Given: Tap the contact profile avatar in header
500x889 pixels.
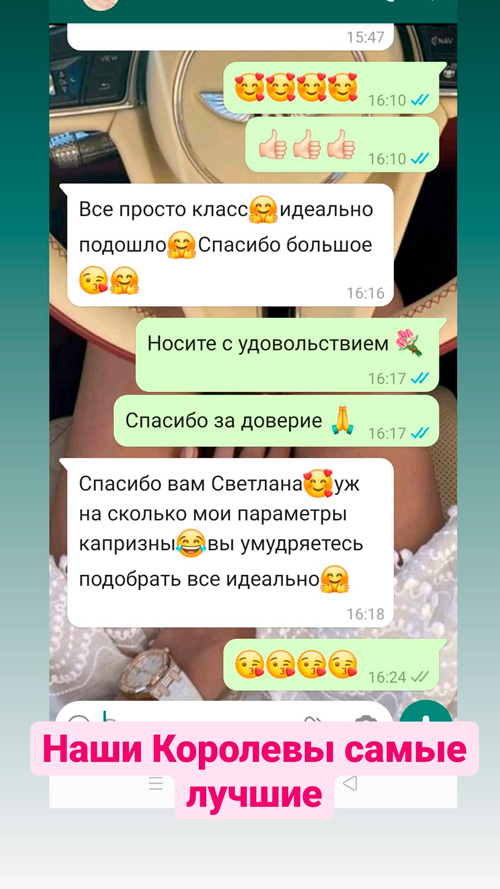Looking at the screenshot, I should tap(101, 3).
